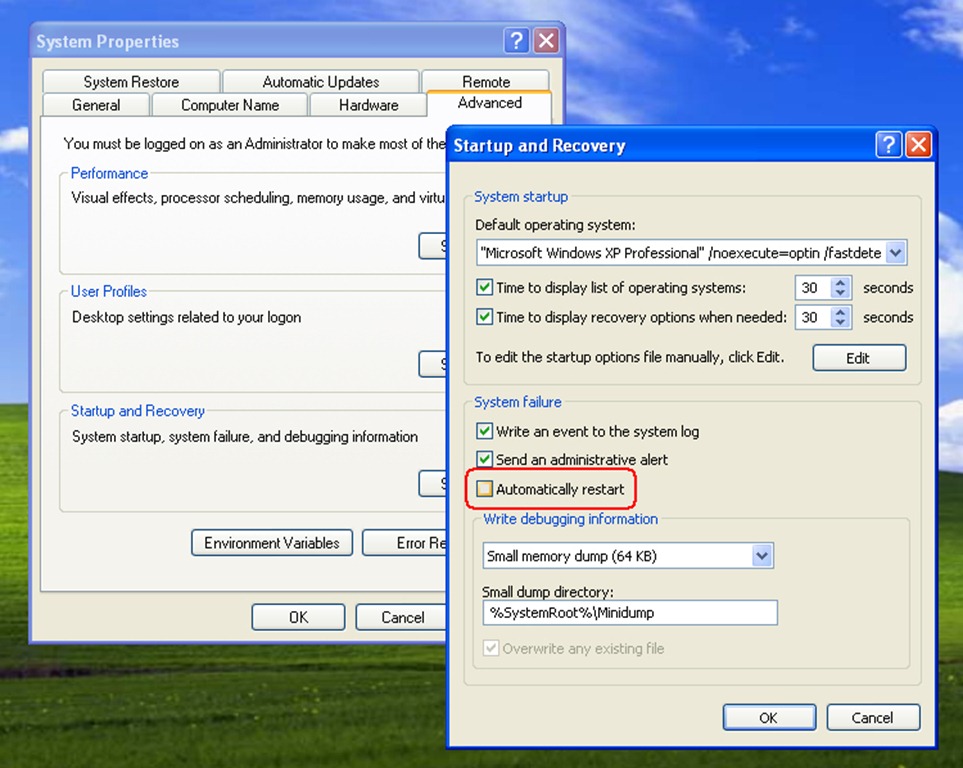The height and width of the screenshot is (768, 963).
Task: Click the Help question mark in Startup and Recovery
Action: point(888,145)
